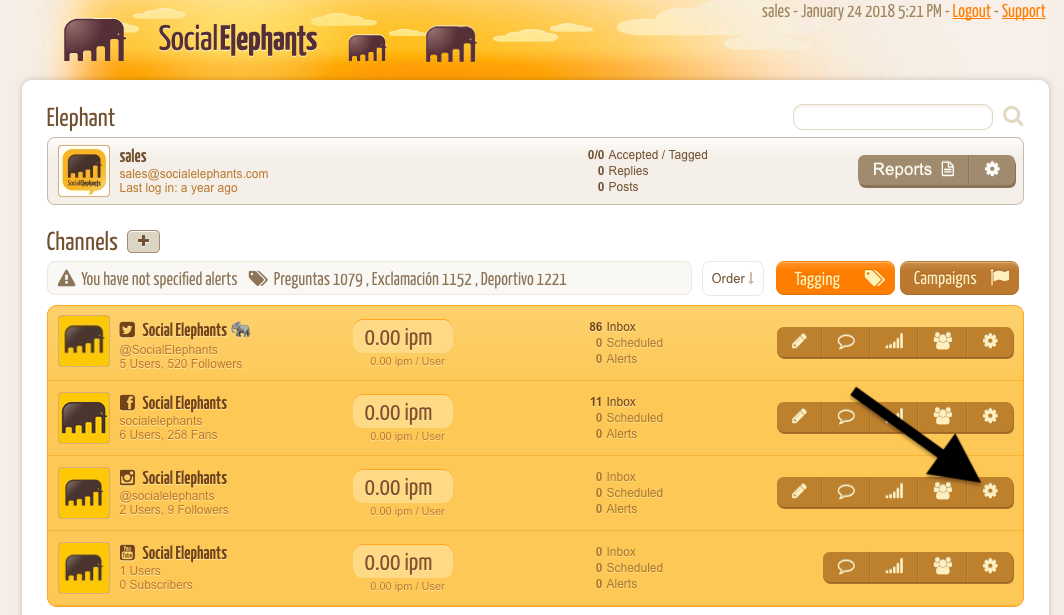Click '0 Subscribers' text
Viewport: 1064px width, 615px height.
[x=156, y=584]
